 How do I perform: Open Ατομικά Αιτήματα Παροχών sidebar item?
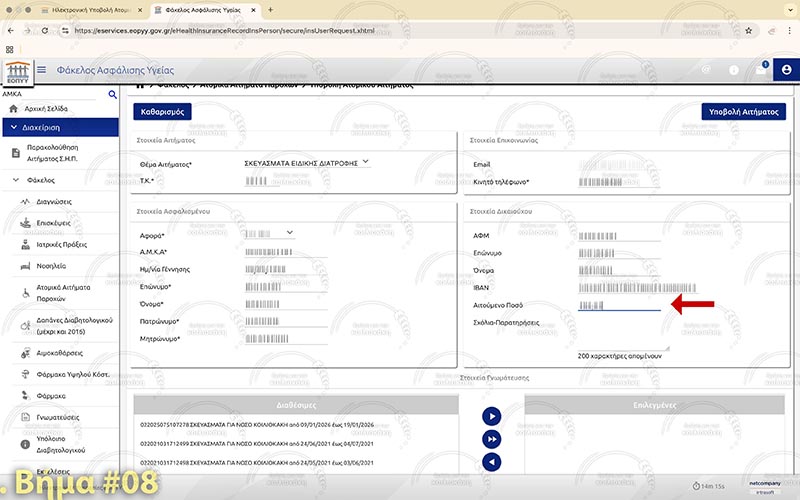[64, 292]
